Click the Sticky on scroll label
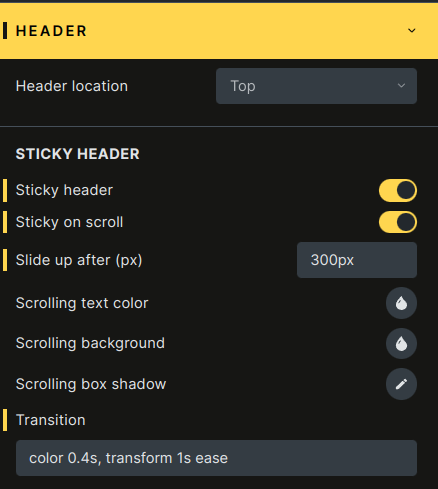Image resolution: width=438 pixels, height=489 pixels. [x=69, y=222]
